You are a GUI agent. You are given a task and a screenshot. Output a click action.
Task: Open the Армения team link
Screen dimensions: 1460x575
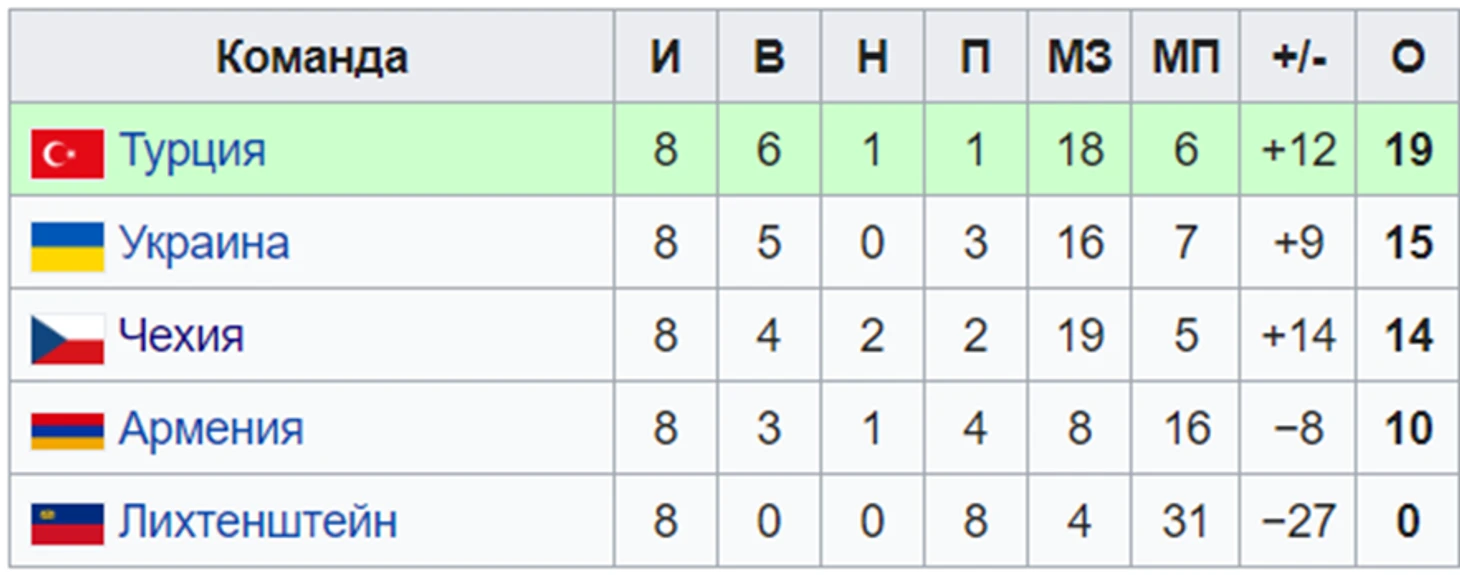tap(210, 429)
